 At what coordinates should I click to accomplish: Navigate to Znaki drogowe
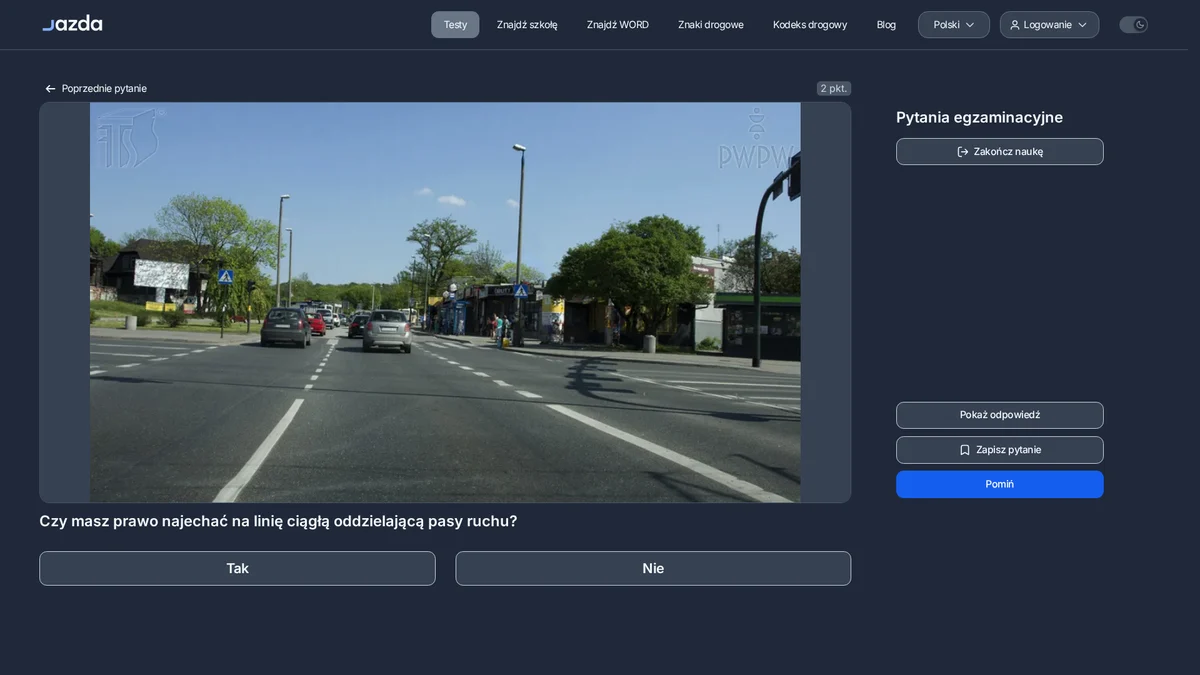click(711, 25)
